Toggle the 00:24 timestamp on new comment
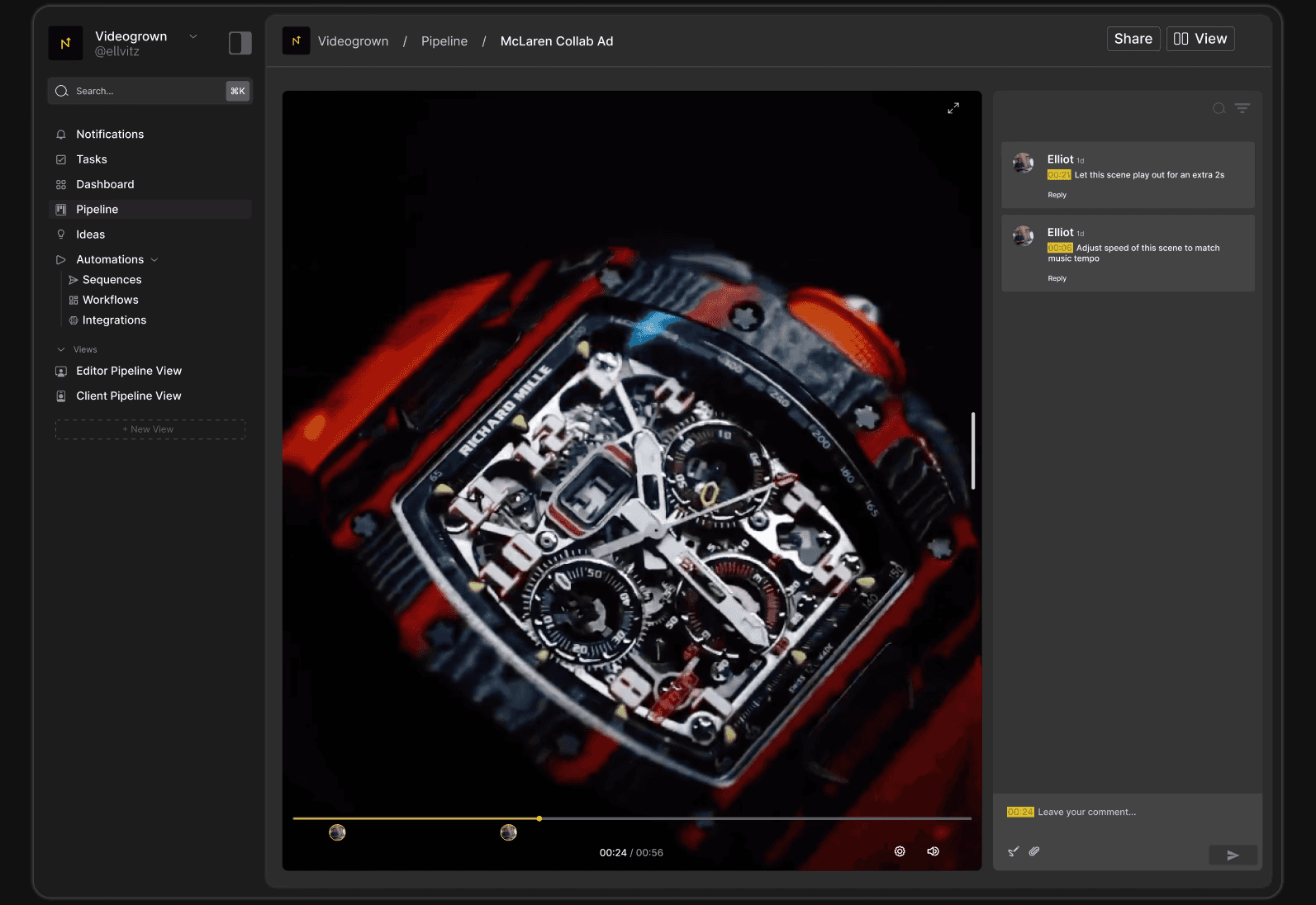The image size is (1316, 905). pos(1020,813)
